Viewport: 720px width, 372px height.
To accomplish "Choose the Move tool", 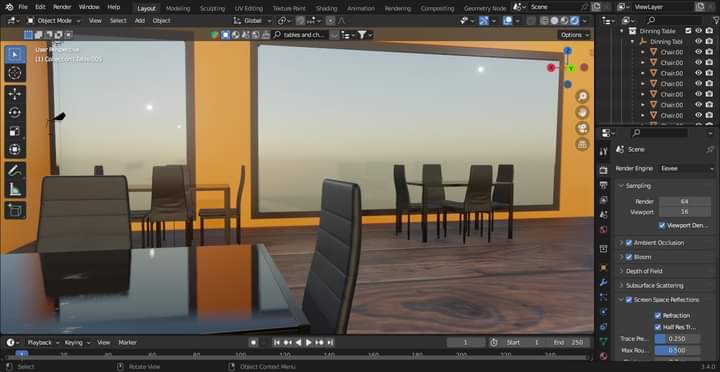I will (x=15, y=94).
